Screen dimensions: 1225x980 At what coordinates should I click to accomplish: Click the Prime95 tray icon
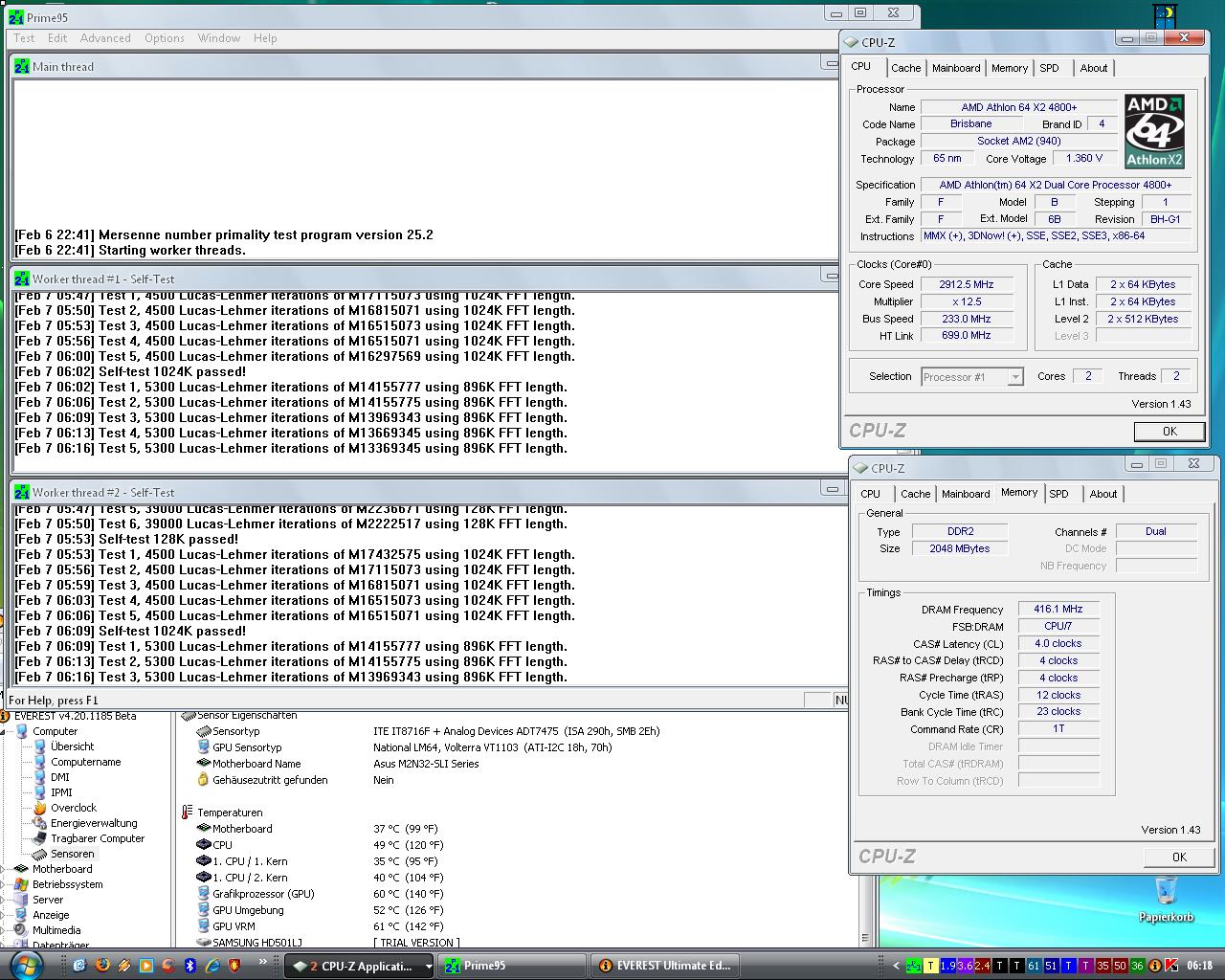tap(914, 966)
